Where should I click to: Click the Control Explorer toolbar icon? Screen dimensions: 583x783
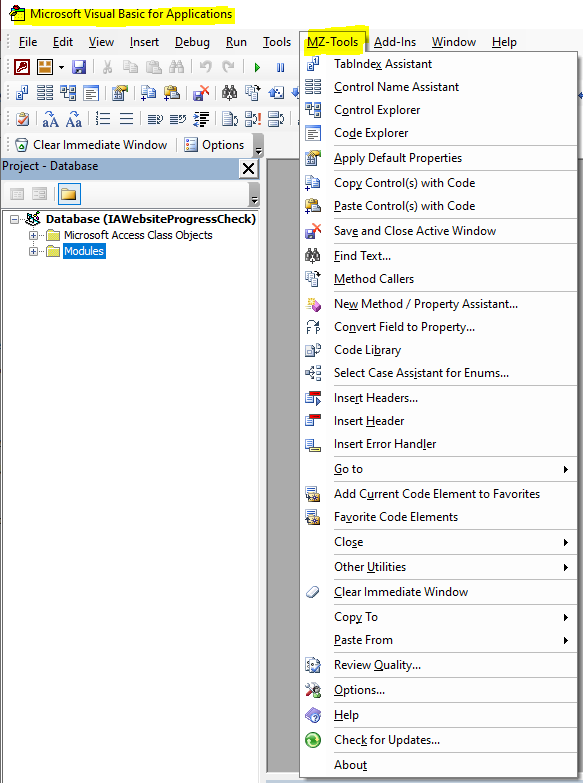pos(68,93)
